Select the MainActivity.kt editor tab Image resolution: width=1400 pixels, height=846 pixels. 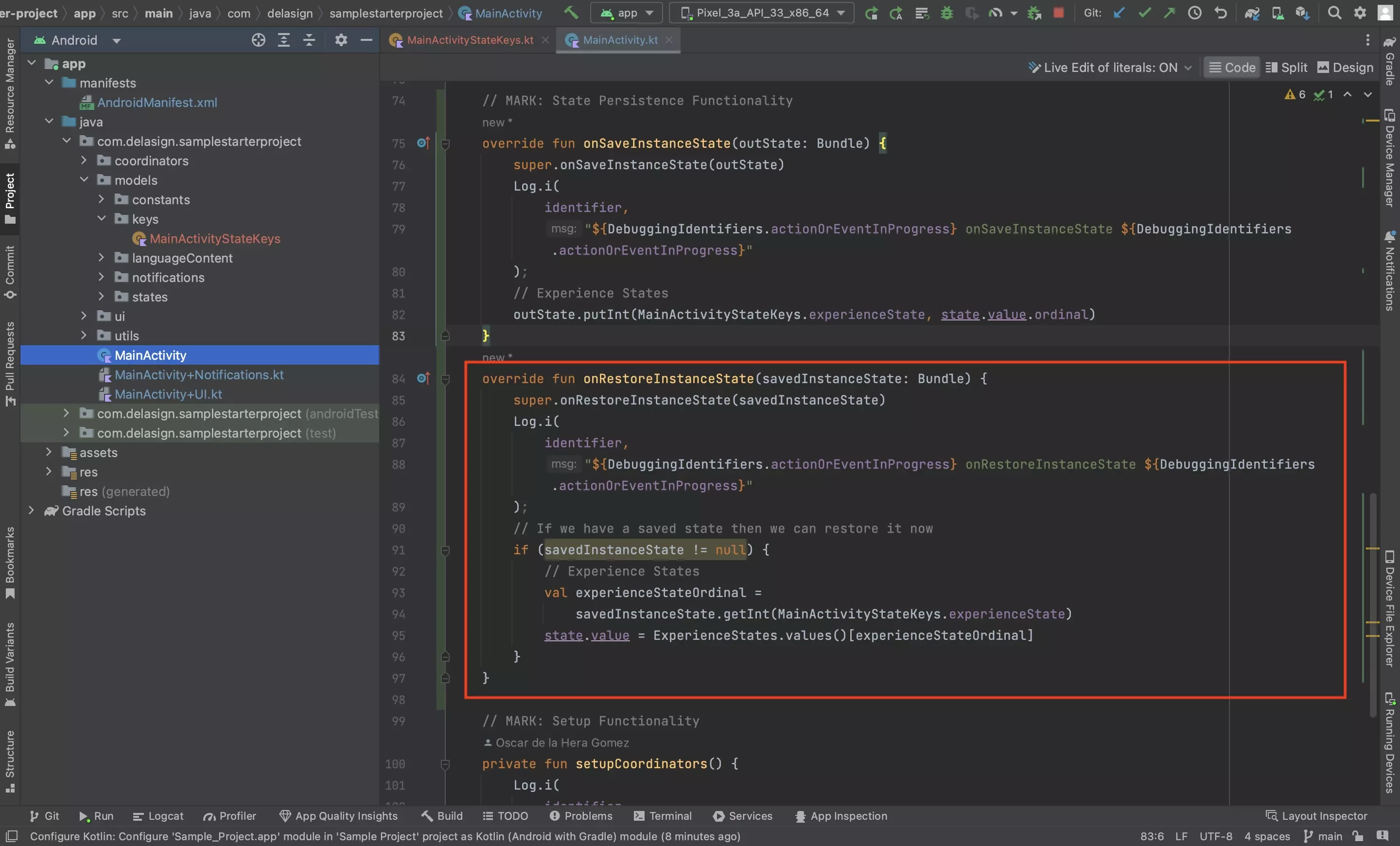point(619,40)
